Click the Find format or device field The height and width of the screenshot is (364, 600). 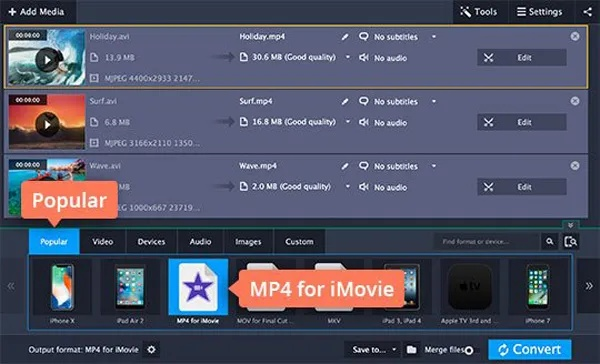pyautogui.click(x=486, y=242)
